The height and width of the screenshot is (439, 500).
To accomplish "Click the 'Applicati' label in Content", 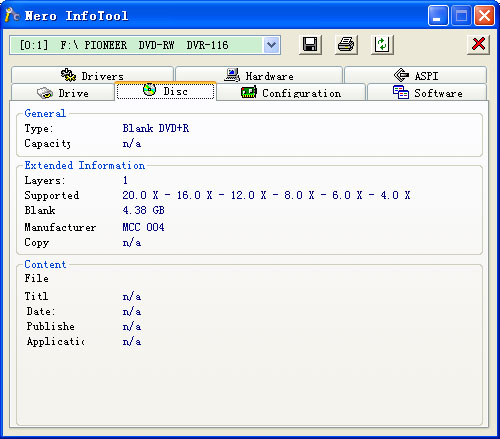I will point(55,341).
